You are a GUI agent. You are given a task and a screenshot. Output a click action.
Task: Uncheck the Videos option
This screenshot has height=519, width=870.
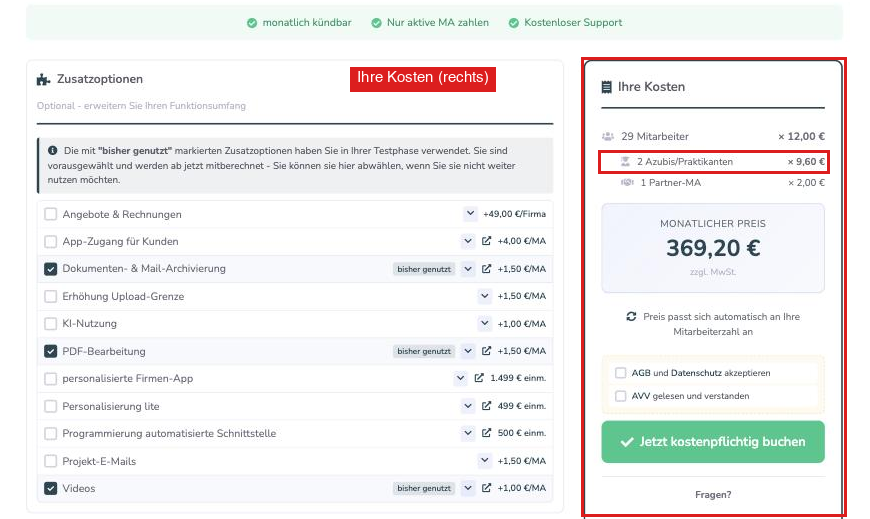click(50, 488)
